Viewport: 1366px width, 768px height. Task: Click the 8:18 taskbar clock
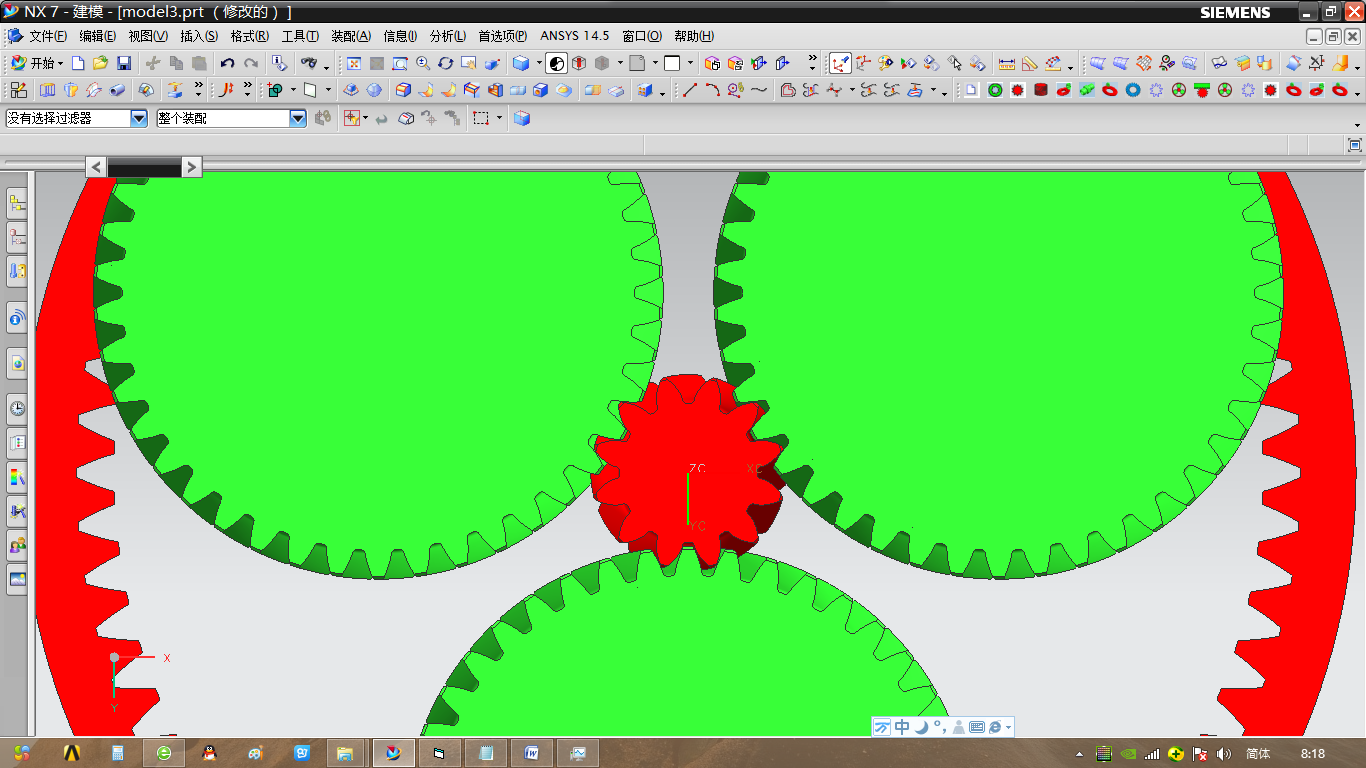1313,754
